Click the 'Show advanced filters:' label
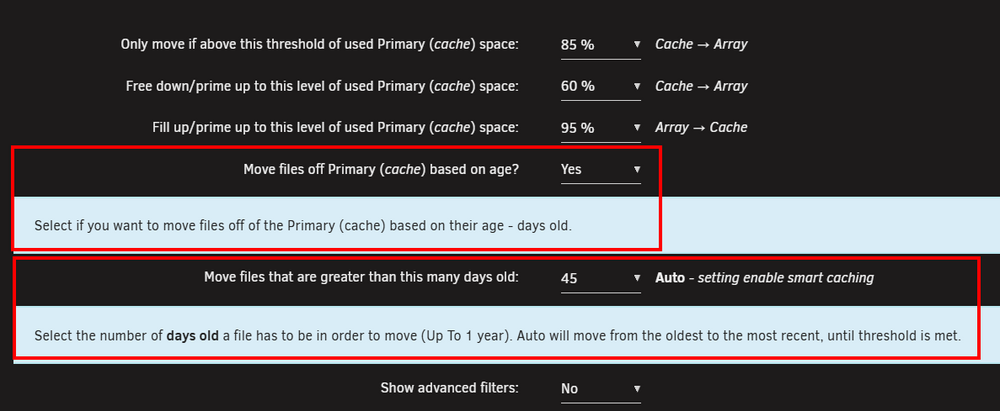 (x=450, y=388)
